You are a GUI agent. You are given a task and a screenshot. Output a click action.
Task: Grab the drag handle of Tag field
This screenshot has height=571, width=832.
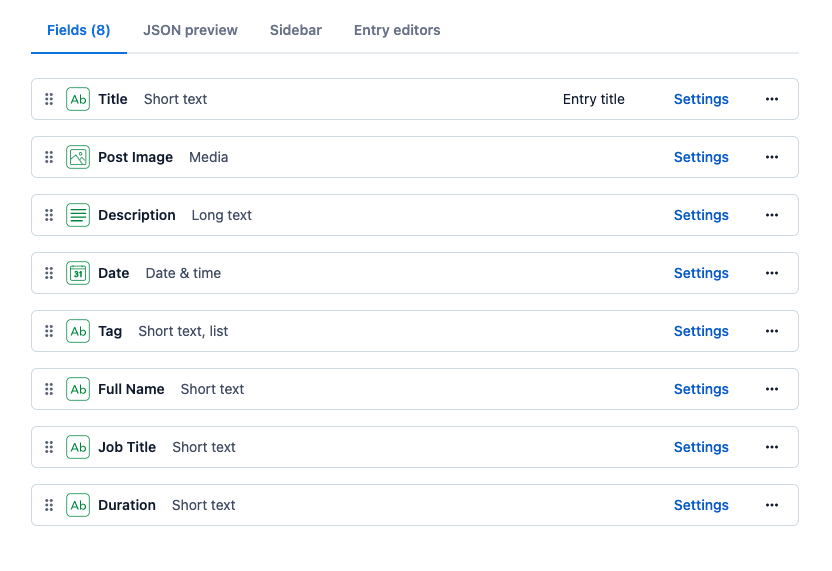pyautogui.click(x=49, y=331)
